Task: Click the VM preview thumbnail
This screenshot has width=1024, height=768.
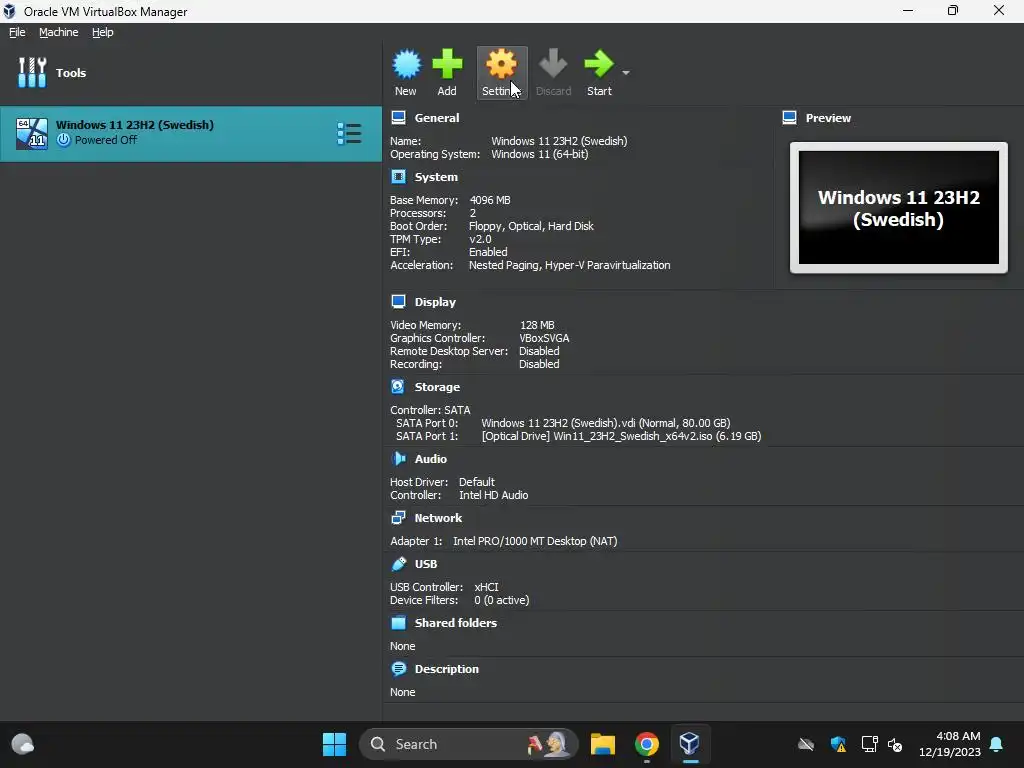Action: (899, 208)
